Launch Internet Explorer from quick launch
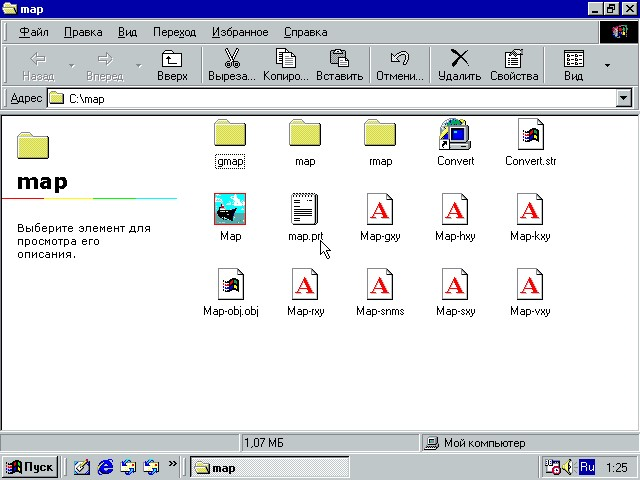 (x=105, y=467)
